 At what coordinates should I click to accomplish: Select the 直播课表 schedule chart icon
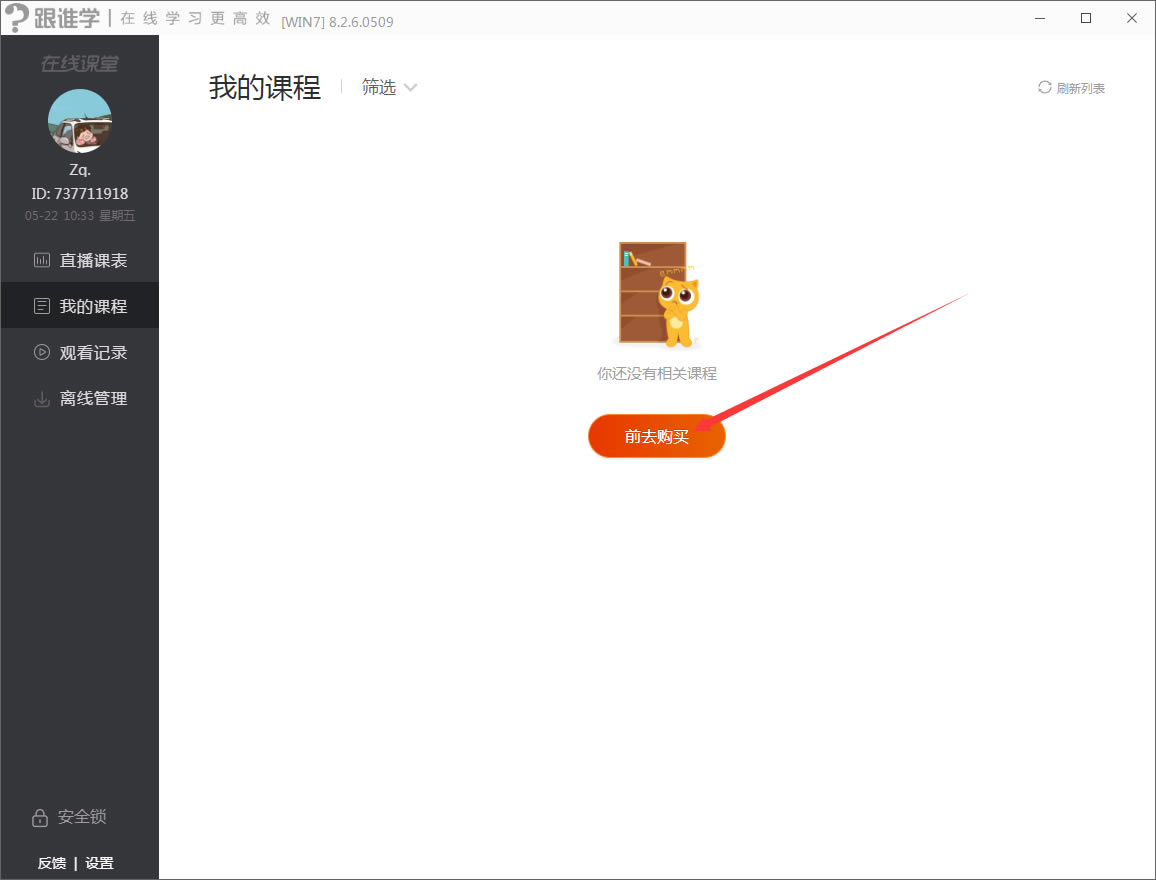tap(41, 259)
